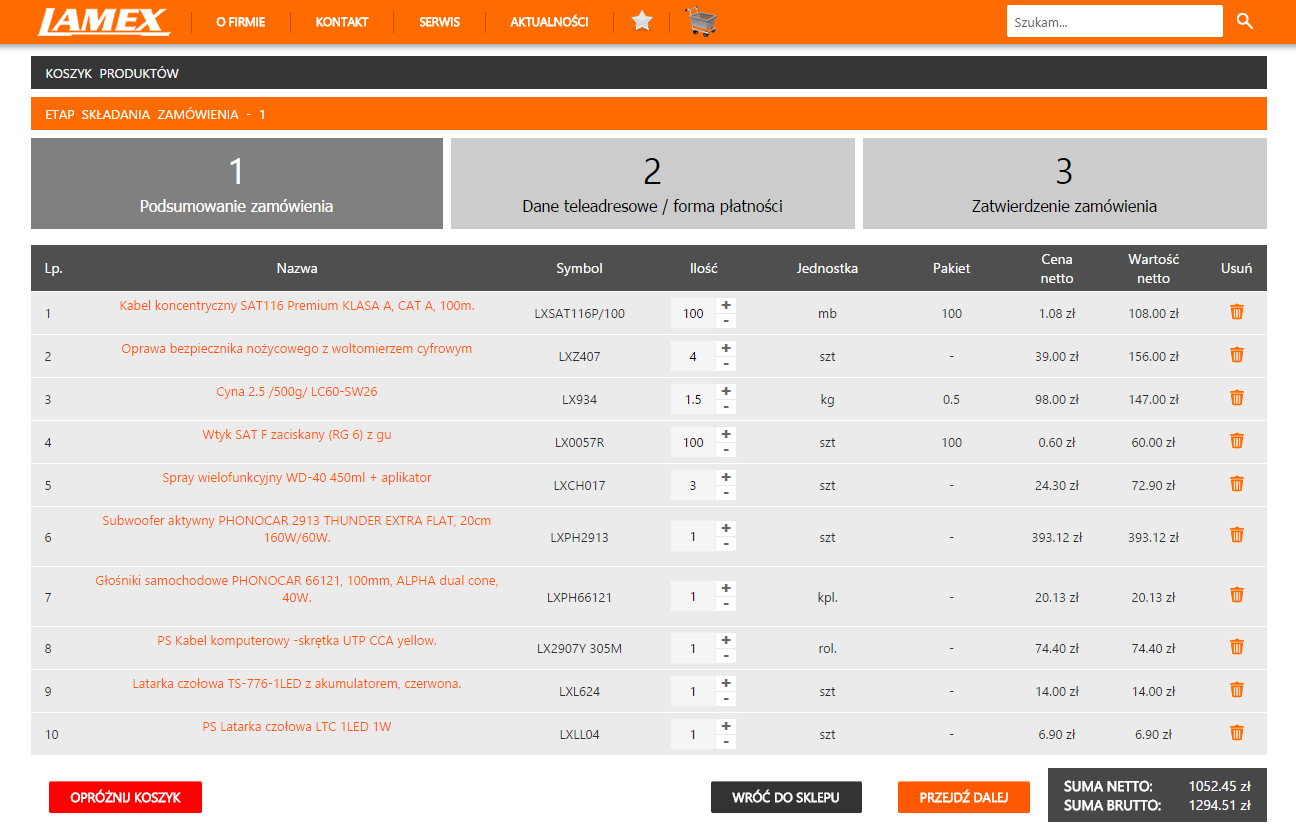Viewport: 1296px width, 839px height.
Task: Decrease quantity of Wtyk SAT F item
Action: tap(726, 450)
